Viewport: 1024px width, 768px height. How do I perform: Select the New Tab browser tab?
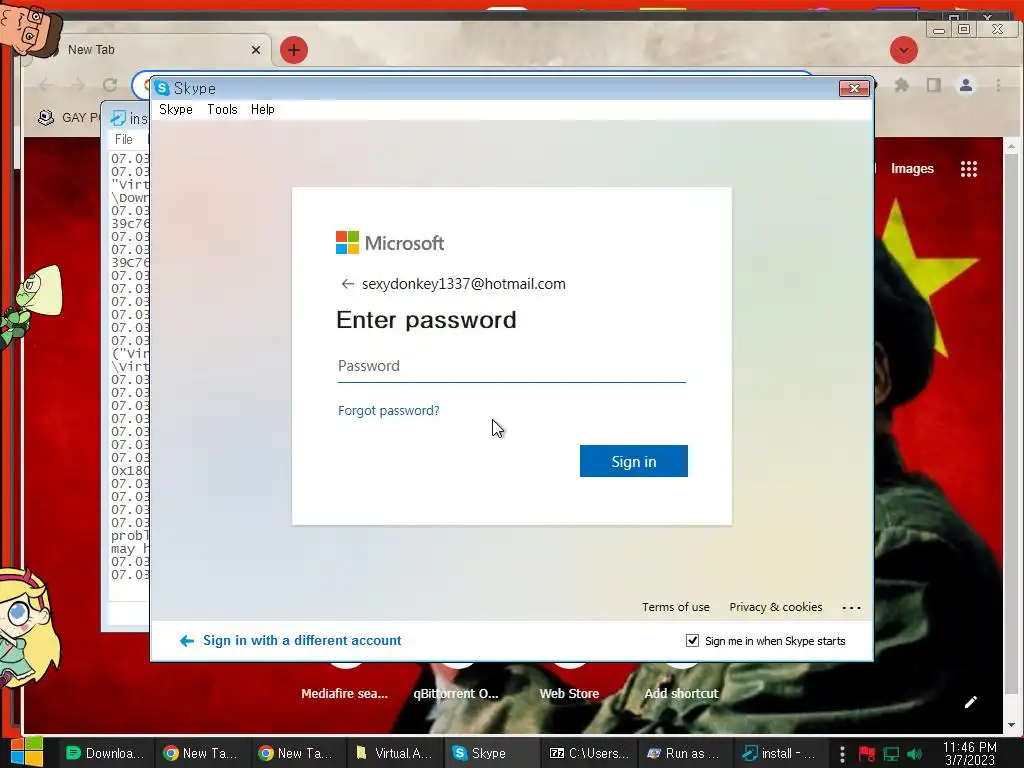(150, 50)
